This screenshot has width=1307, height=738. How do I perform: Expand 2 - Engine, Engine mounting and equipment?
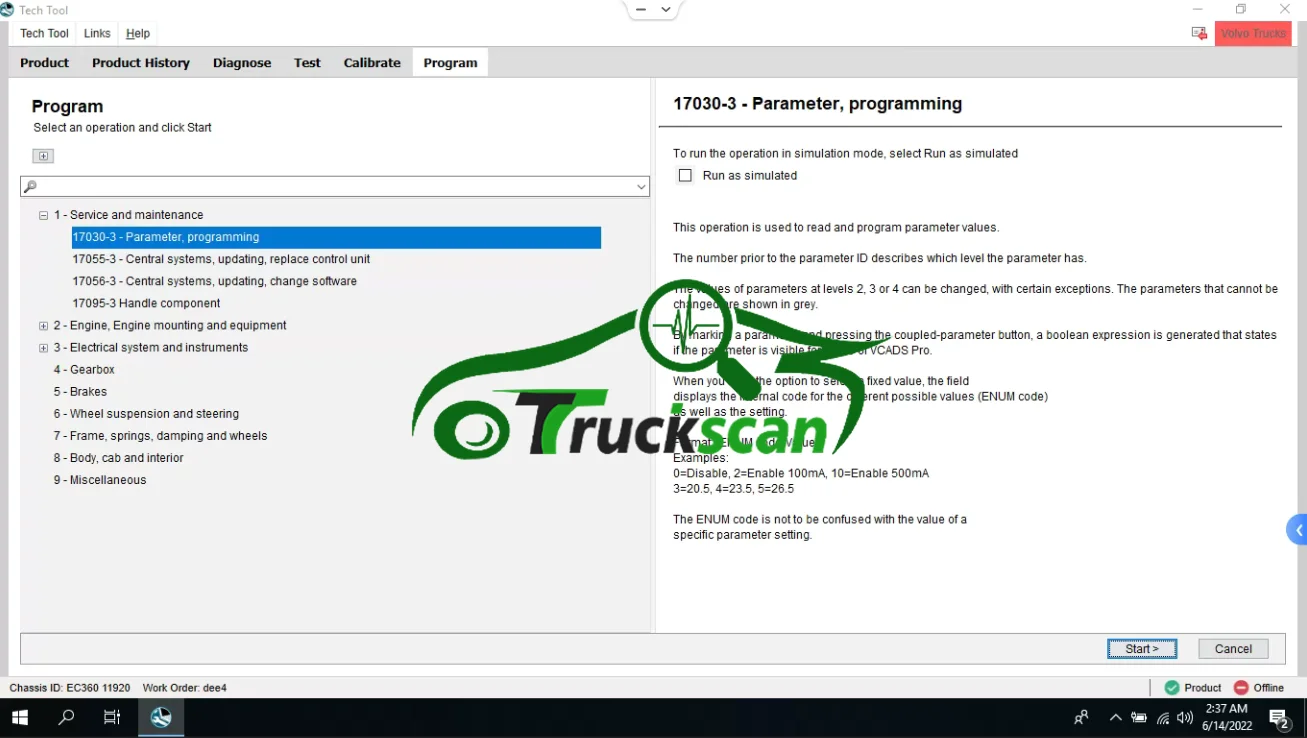pos(43,326)
